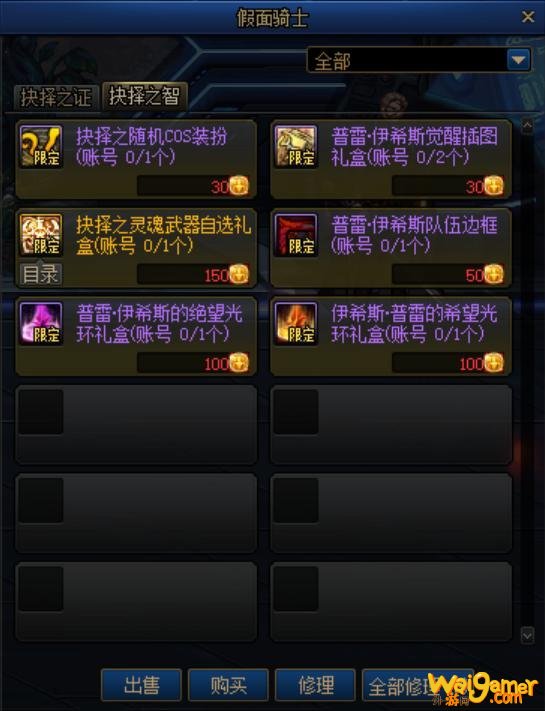Click the scrollbar down arrow
Image resolution: width=545 pixels, height=711 pixels.
(527, 635)
